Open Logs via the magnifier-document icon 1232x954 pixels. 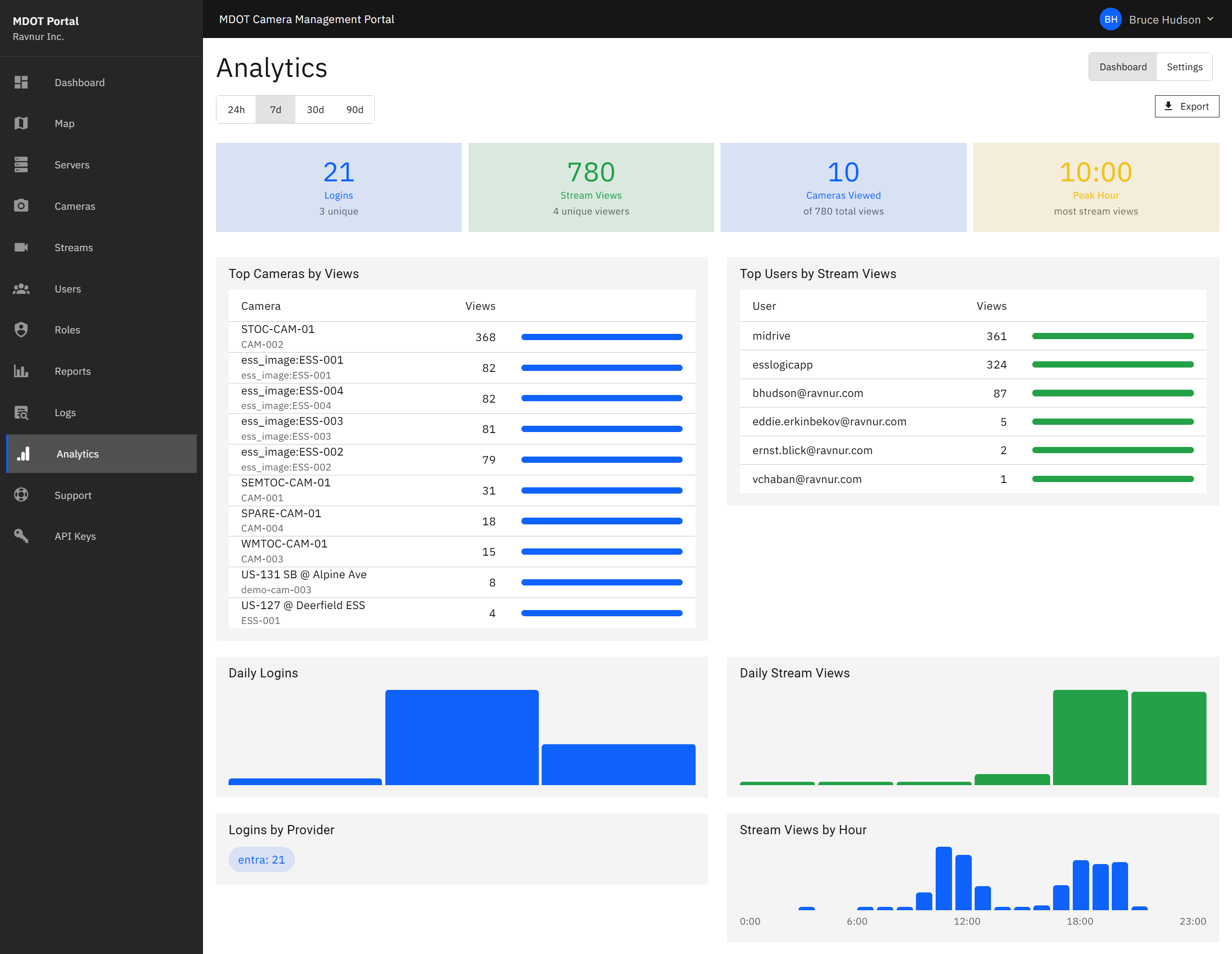[x=22, y=412]
